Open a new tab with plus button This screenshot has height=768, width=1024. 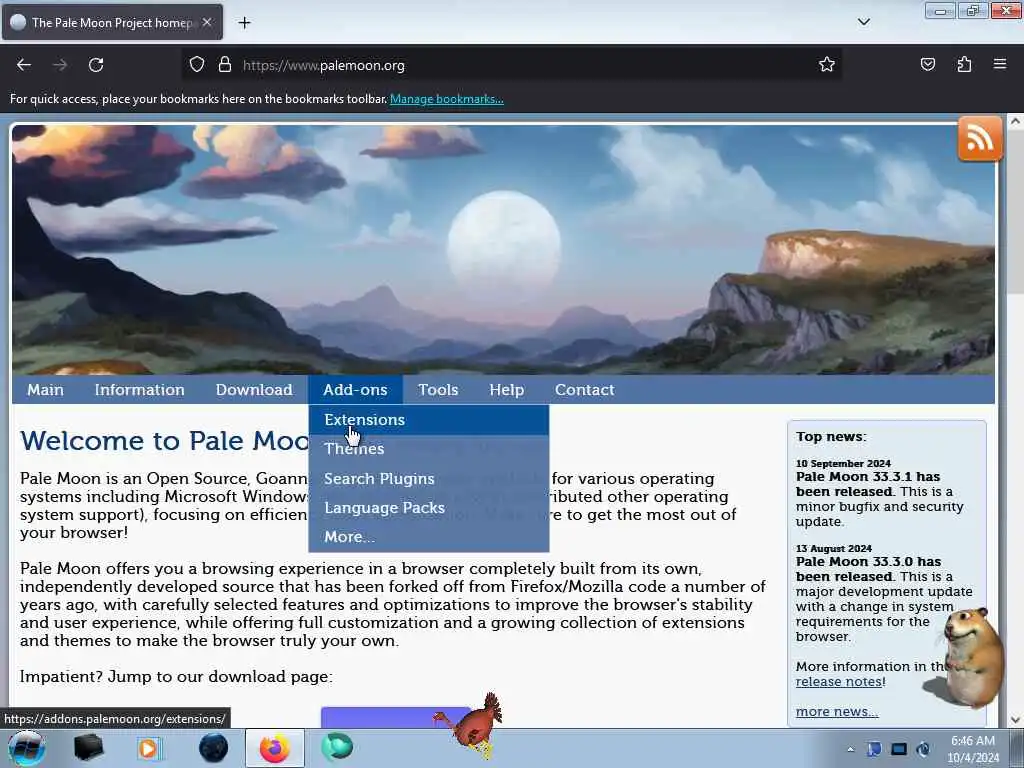(244, 23)
